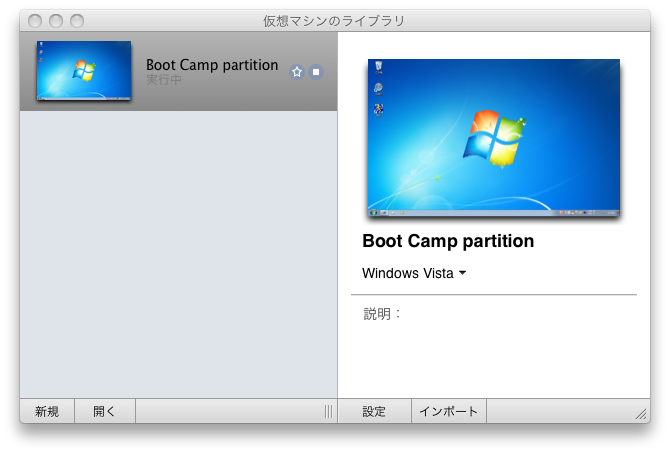Click the stop button next to Boot Camp partition
This screenshot has width=670, height=453.
tap(316, 72)
